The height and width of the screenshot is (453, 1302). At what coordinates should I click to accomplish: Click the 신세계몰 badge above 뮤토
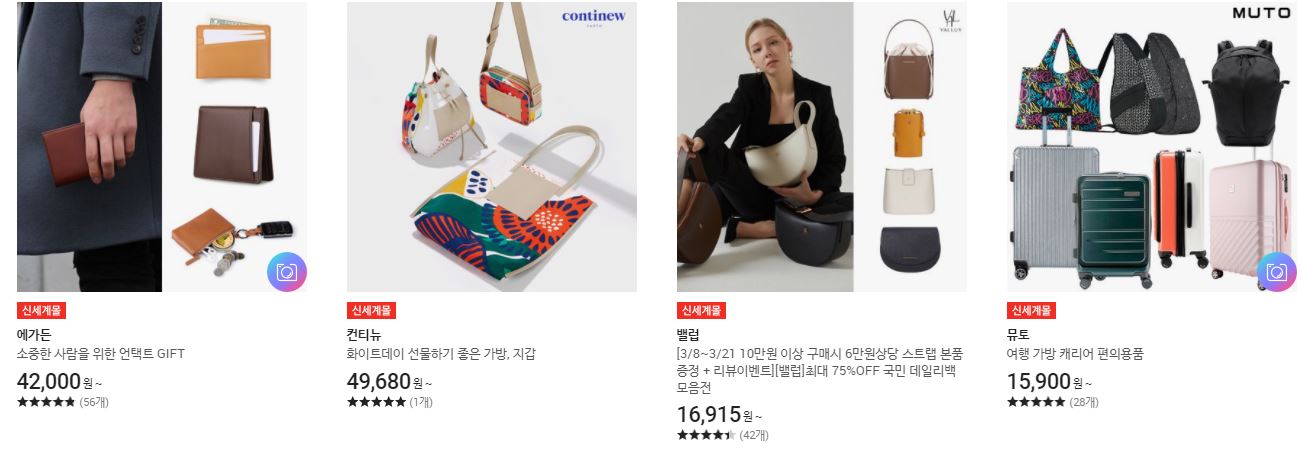coord(1031,310)
